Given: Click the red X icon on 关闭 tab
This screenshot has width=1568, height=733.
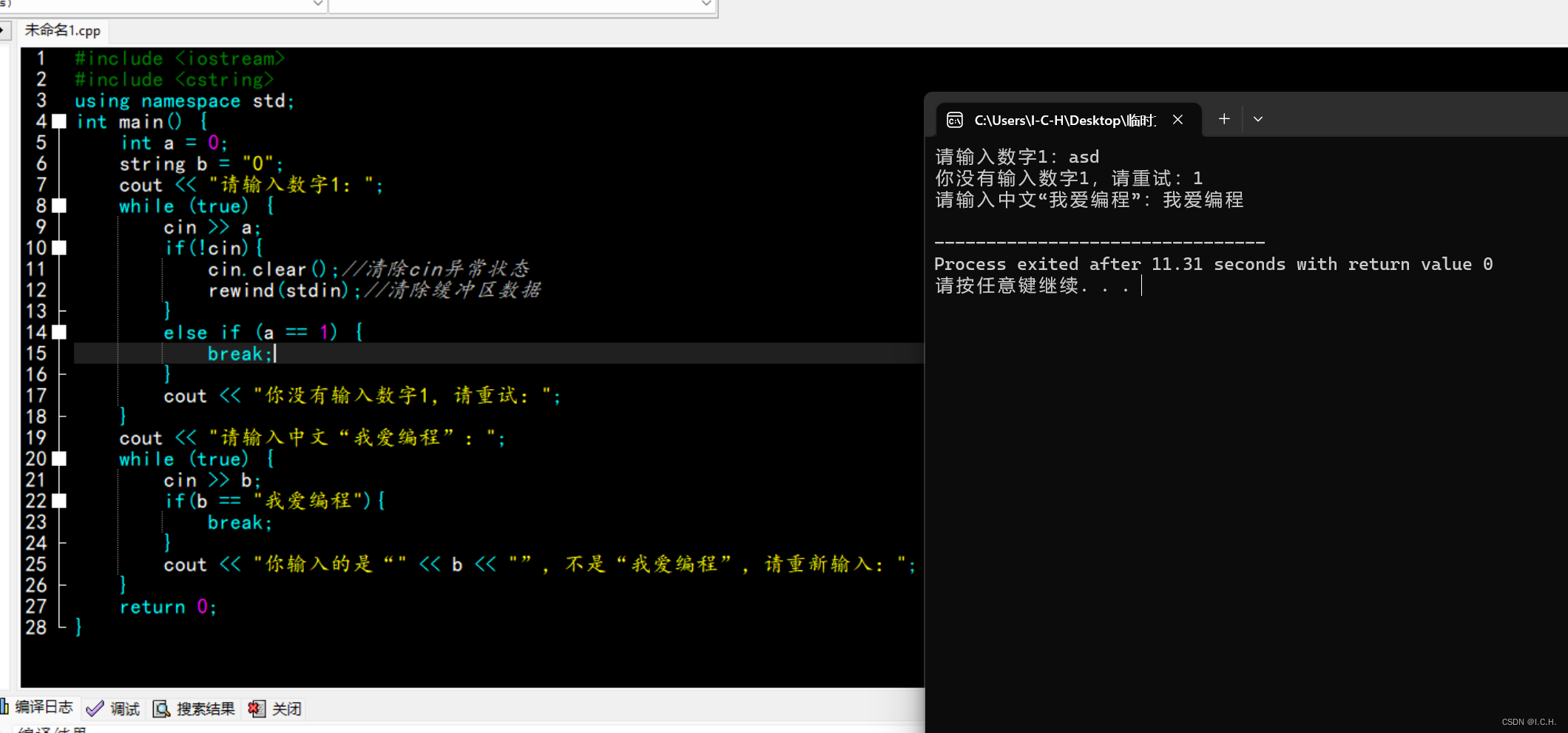Looking at the screenshot, I should point(255,709).
